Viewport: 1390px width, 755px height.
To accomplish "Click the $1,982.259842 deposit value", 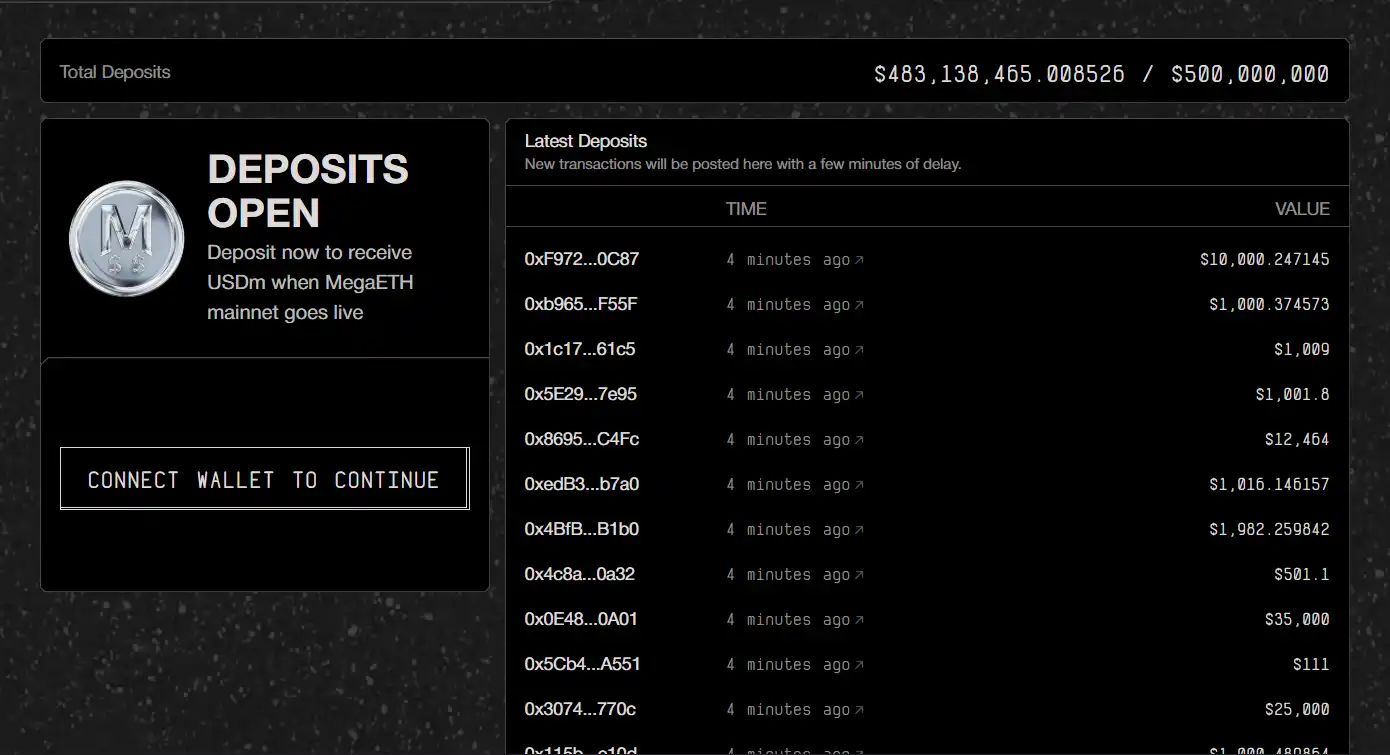I will (x=1270, y=529).
